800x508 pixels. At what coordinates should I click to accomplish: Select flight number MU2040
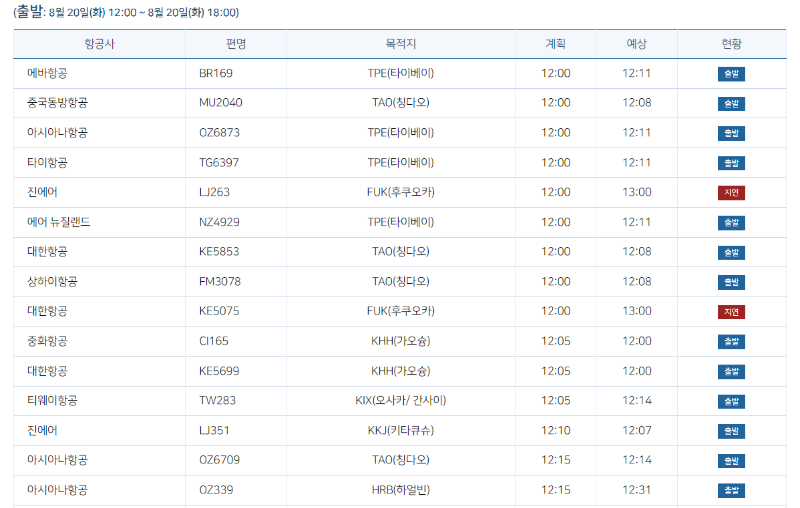[x=221, y=103]
